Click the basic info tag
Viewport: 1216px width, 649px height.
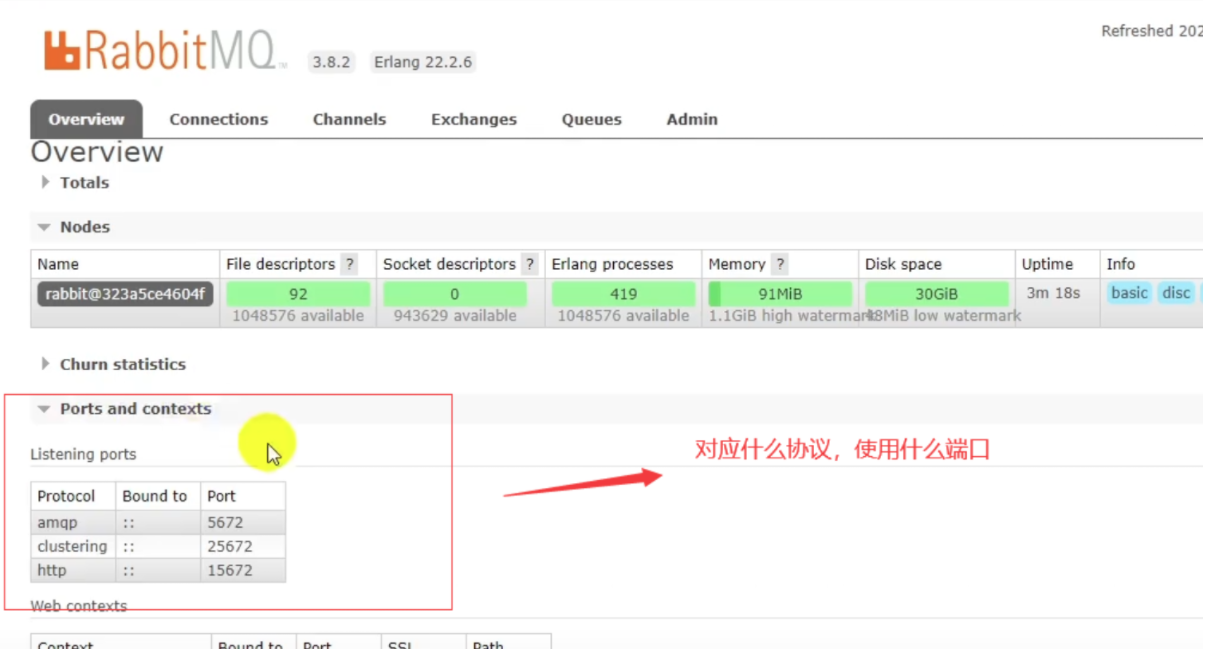tap(1129, 293)
